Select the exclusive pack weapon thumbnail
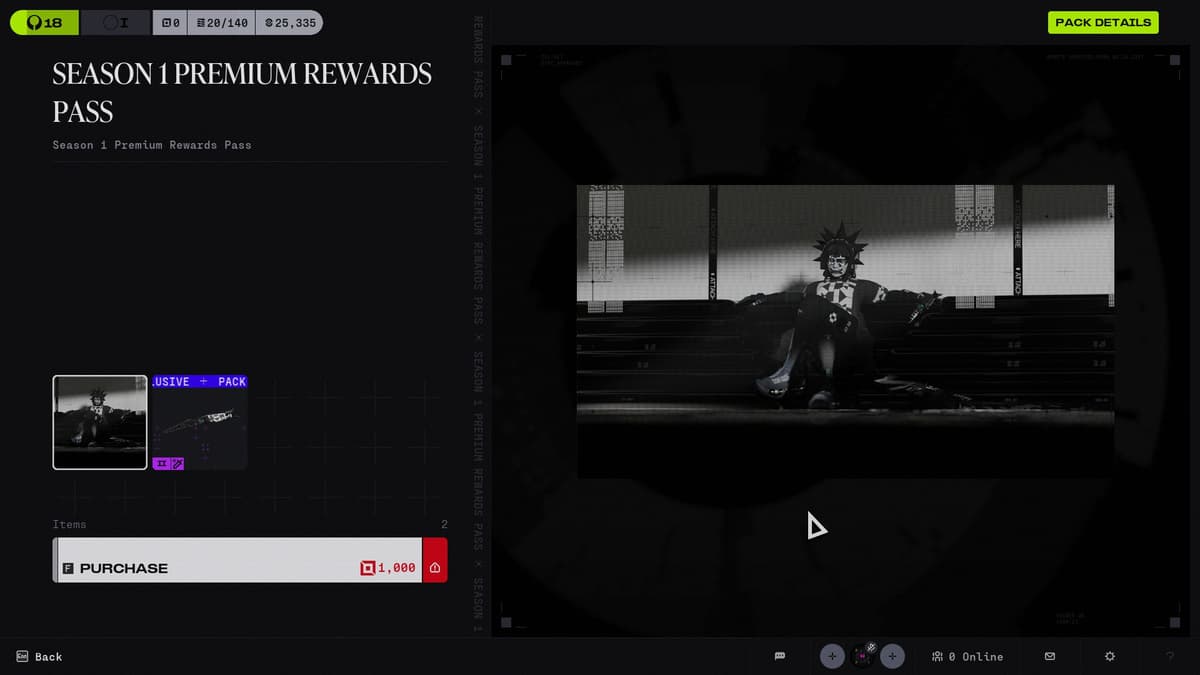 [199, 422]
